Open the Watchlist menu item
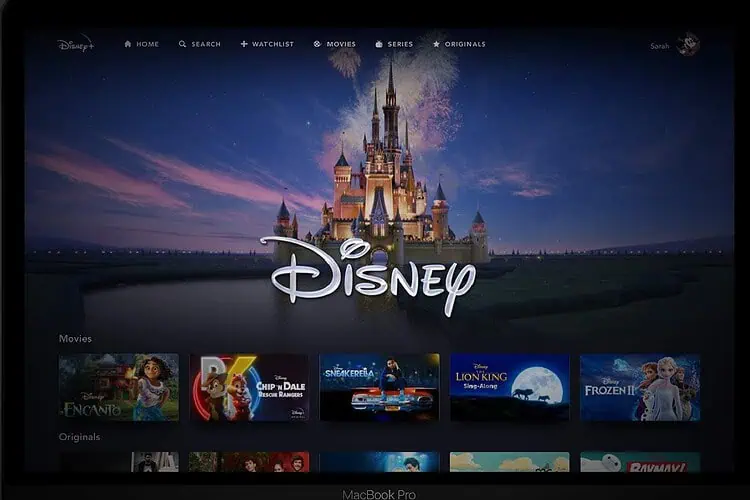The image size is (750, 500). click(274, 44)
